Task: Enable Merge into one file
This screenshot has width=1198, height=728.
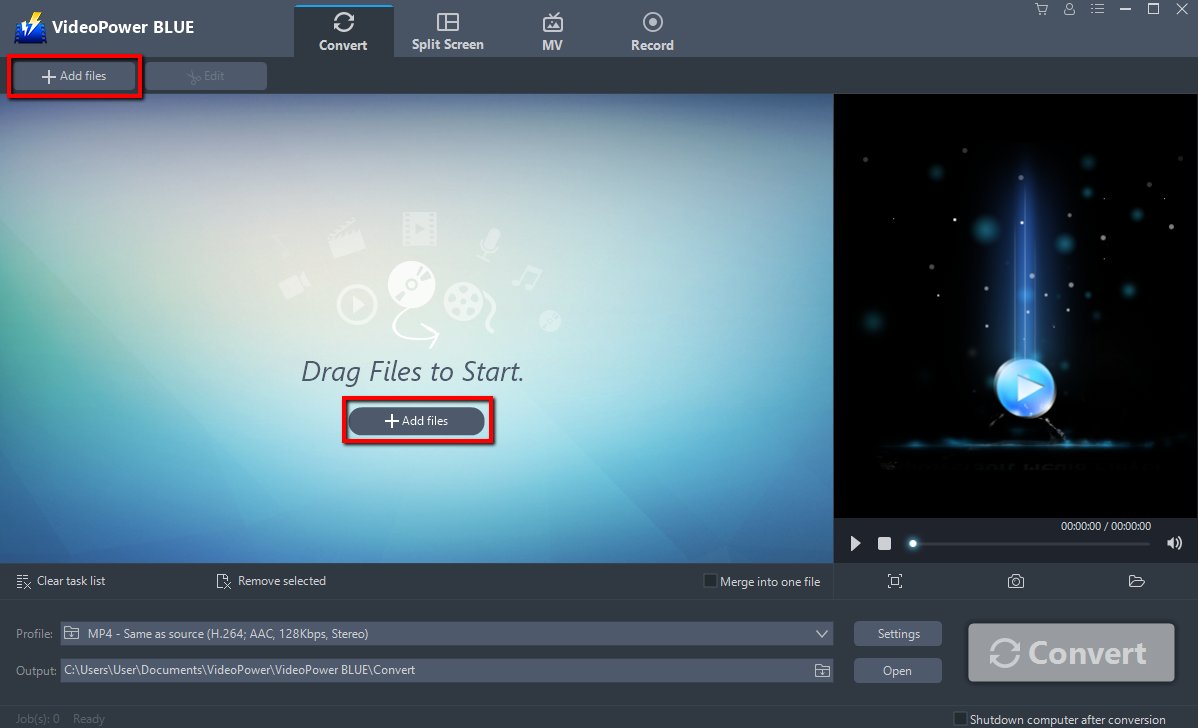Action: [x=709, y=581]
